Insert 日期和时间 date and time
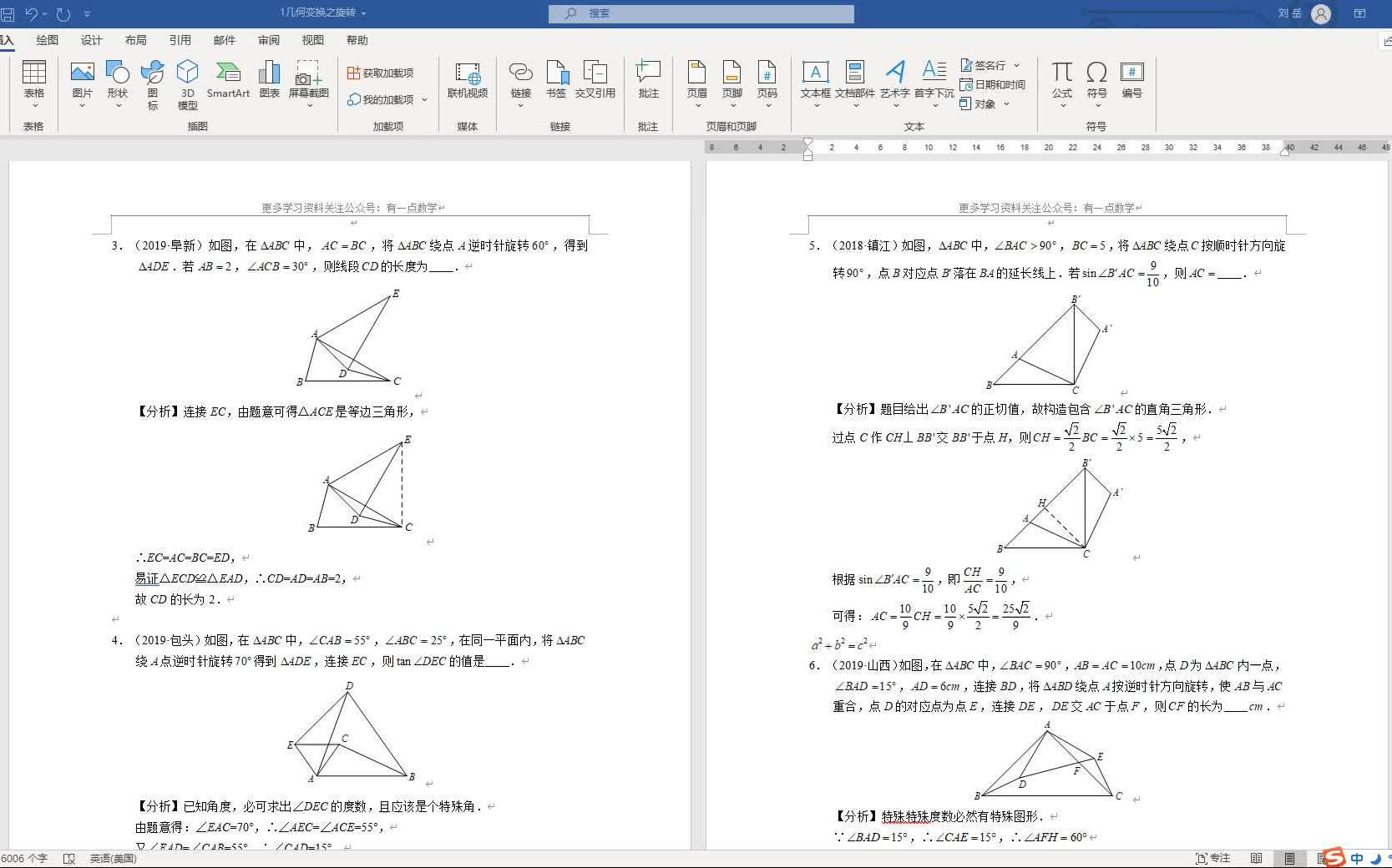 tap(992, 84)
